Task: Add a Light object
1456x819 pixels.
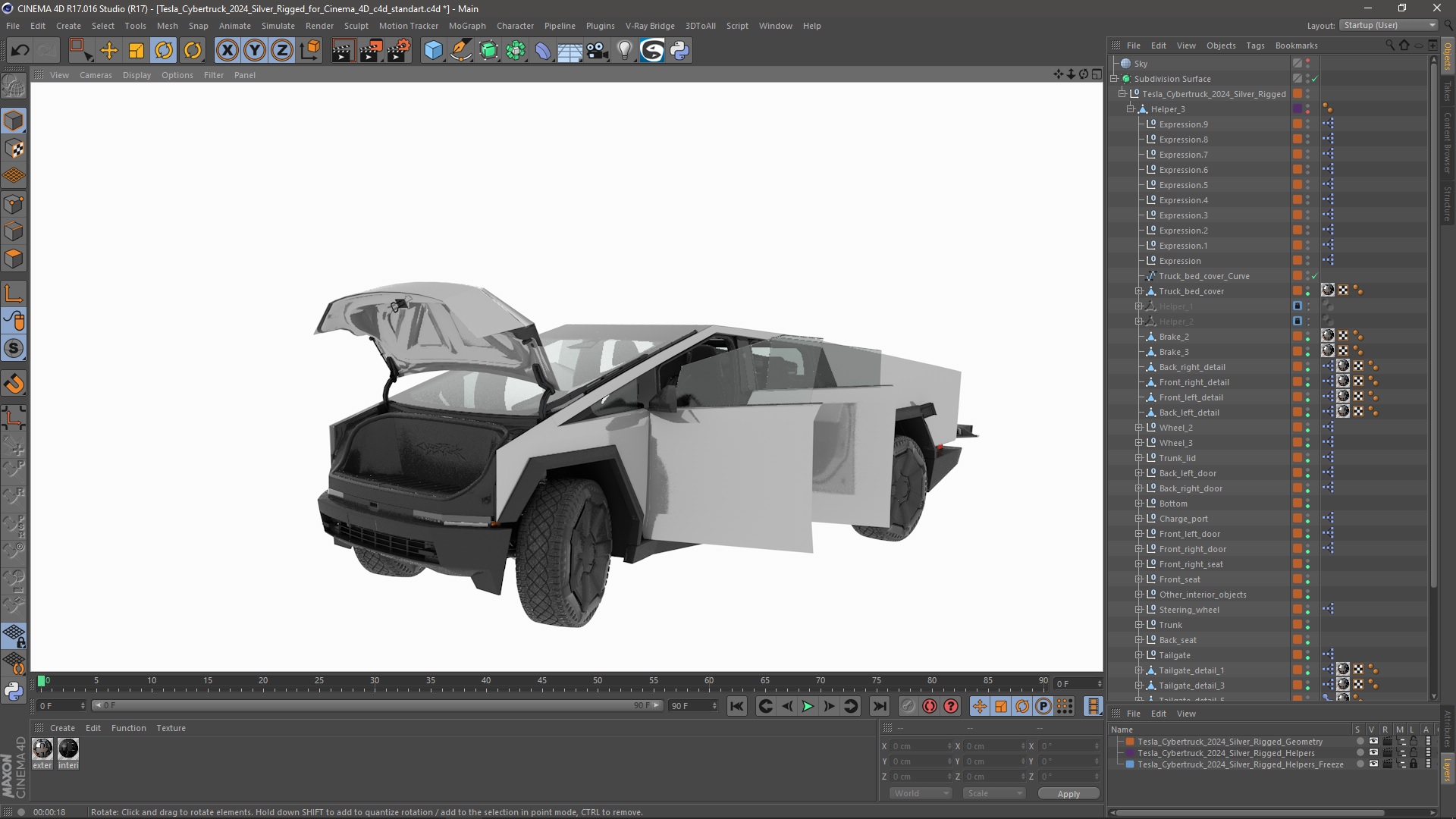Action: 624,51
